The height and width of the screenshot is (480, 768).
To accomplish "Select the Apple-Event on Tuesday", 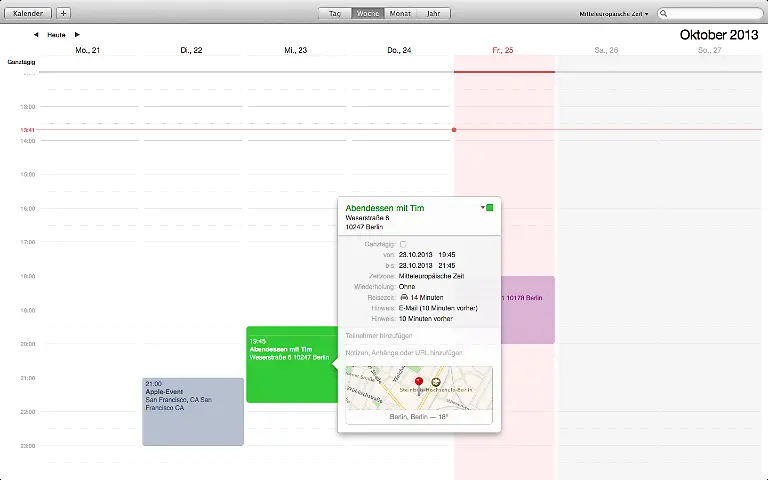I will click(193, 411).
